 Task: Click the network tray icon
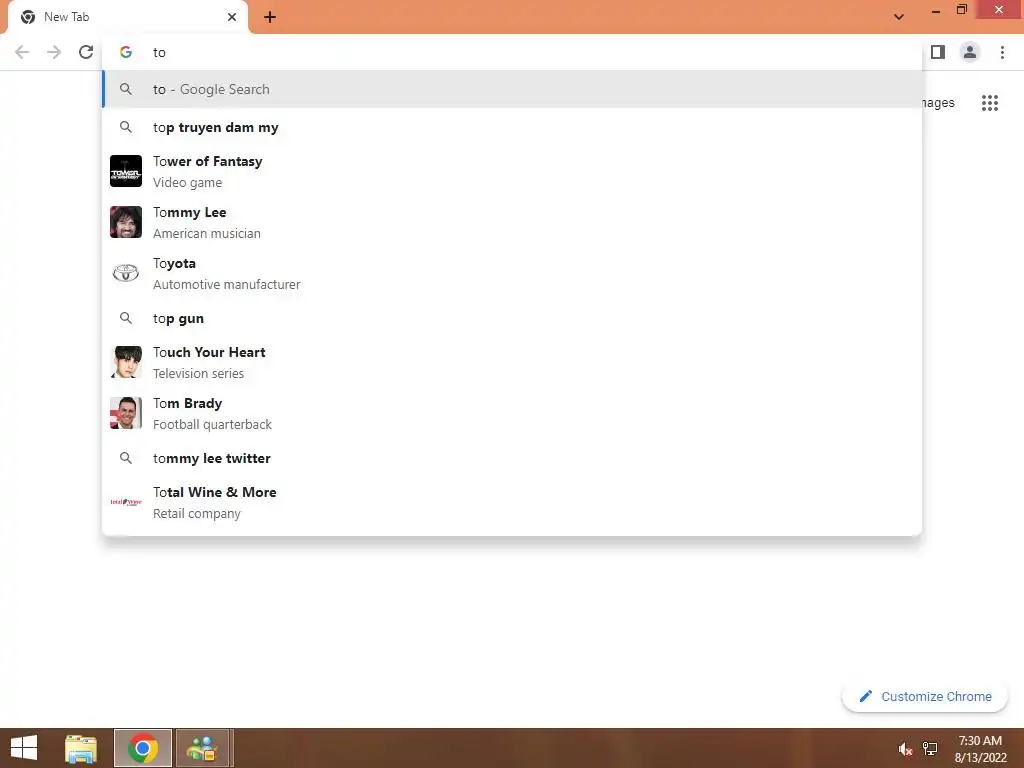point(930,749)
